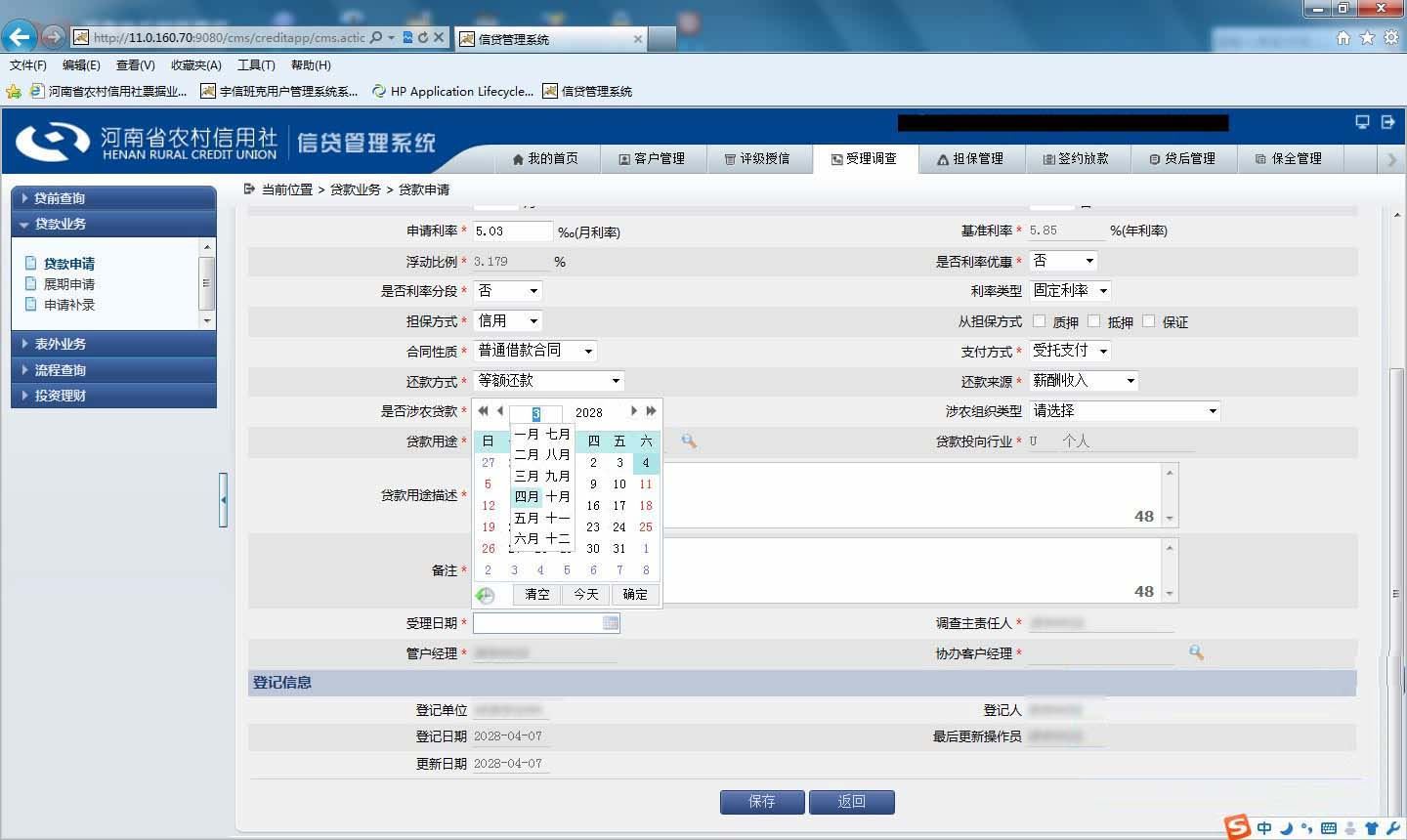This screenshot has width=1407, height=840.
Task: Switch to the 客户管理 tab
Action: (x=652, y=158)
